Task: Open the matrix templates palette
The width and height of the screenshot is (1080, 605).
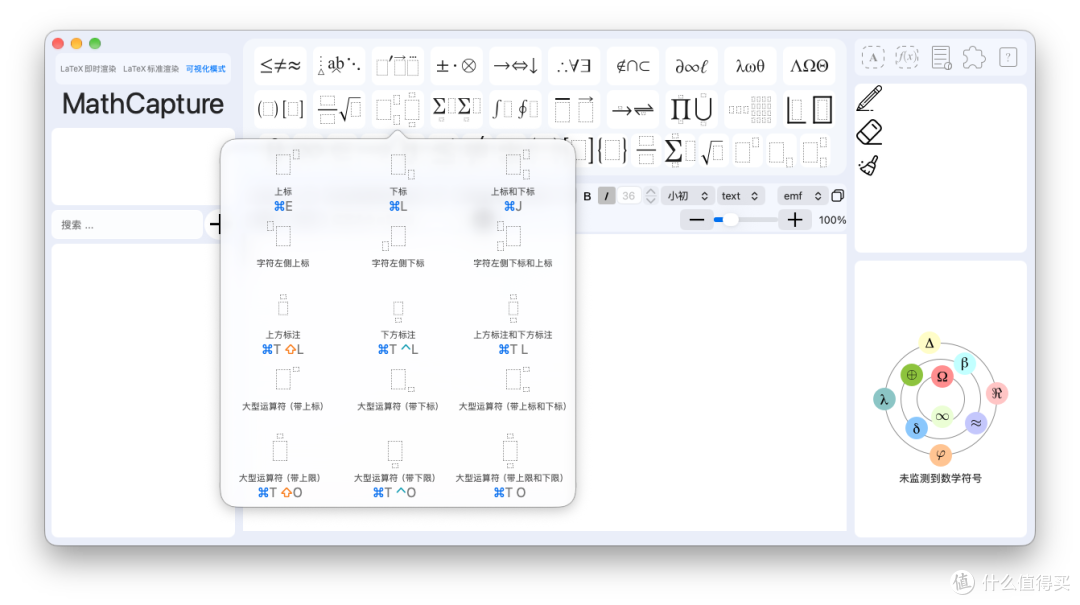Action: coord(750,109)
